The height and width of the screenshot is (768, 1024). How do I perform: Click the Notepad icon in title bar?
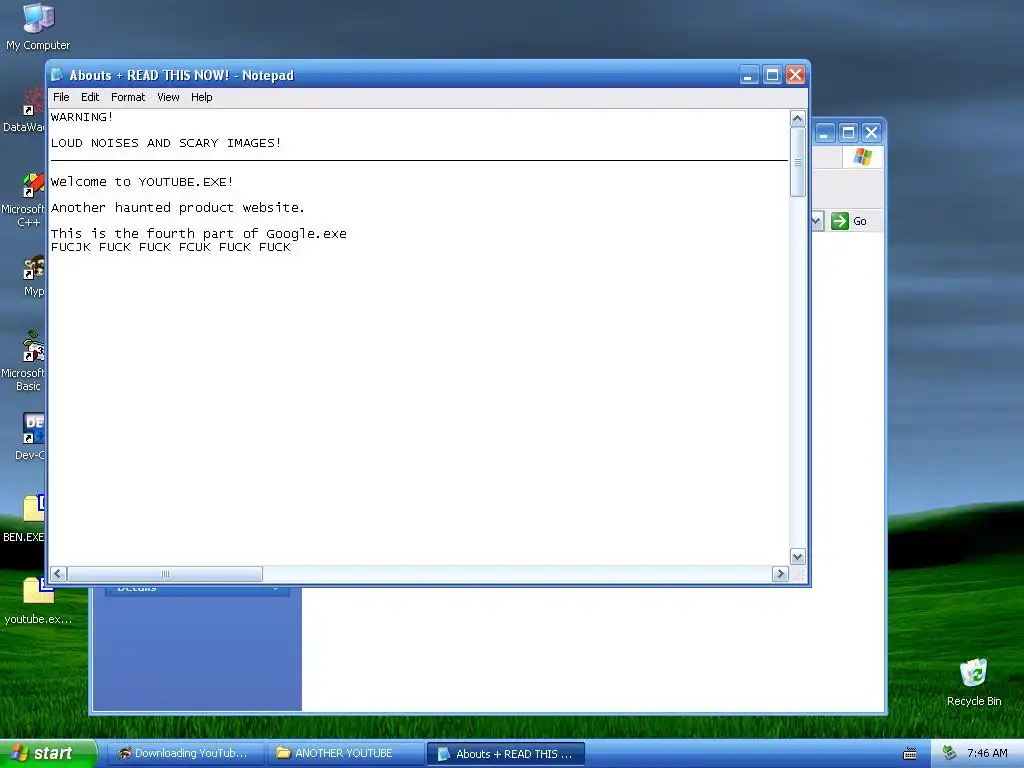click(57, 74)
